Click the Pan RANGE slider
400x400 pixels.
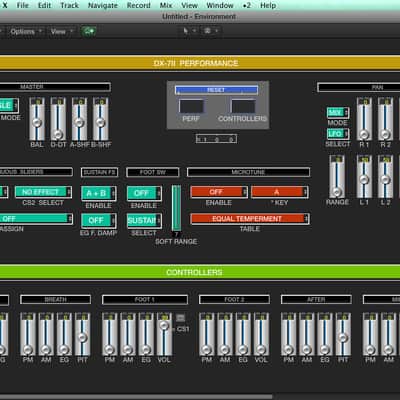coord(337,177)
